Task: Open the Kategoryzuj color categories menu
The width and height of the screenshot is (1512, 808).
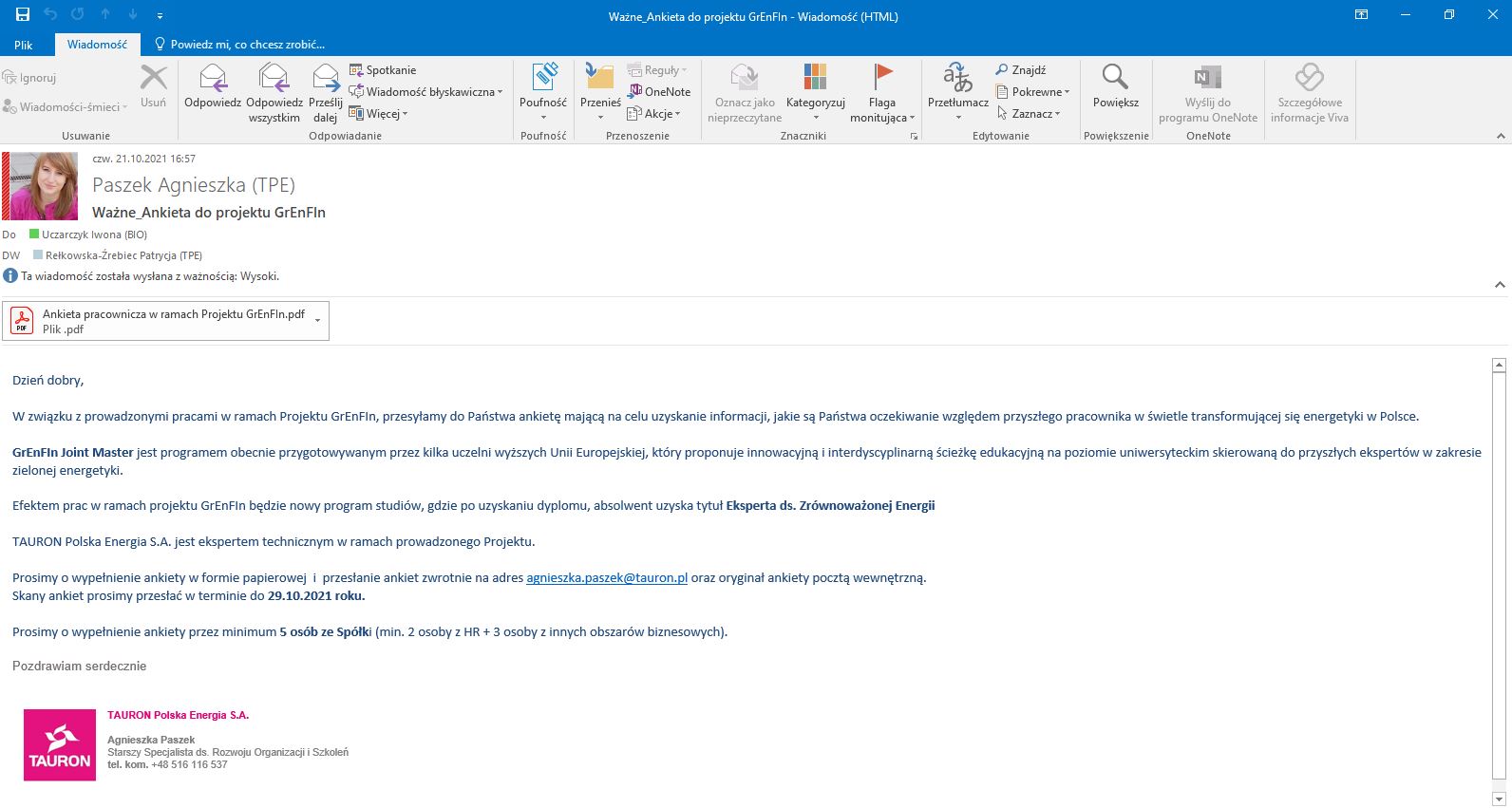Action: tap(815, 92)
